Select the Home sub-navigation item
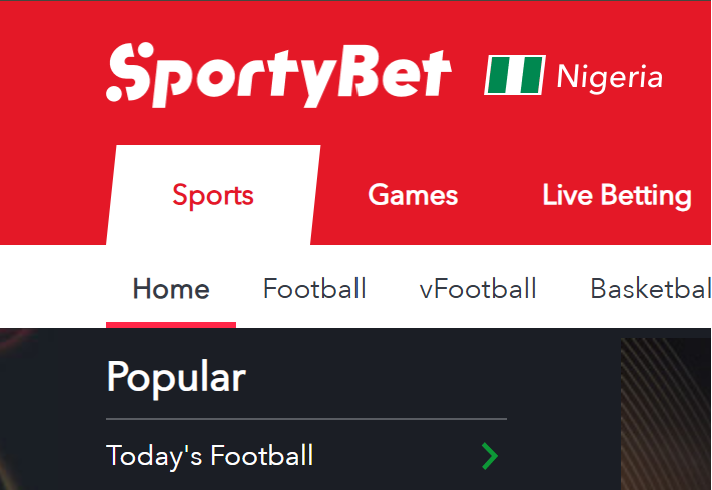Screen dimensions: 712x490 [x=171, y=289]
